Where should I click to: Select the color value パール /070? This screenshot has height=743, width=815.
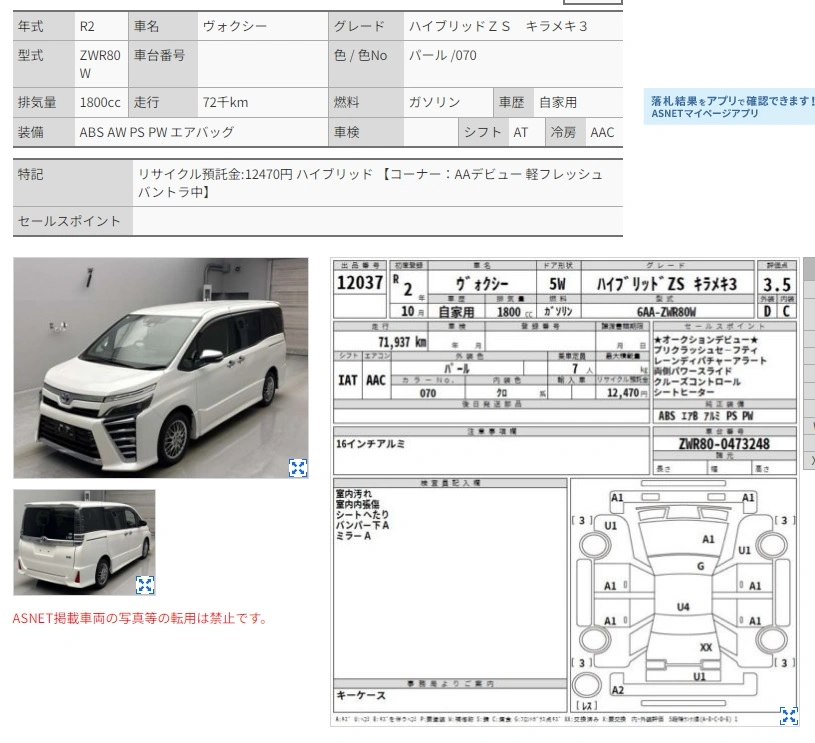coord(443,56)
